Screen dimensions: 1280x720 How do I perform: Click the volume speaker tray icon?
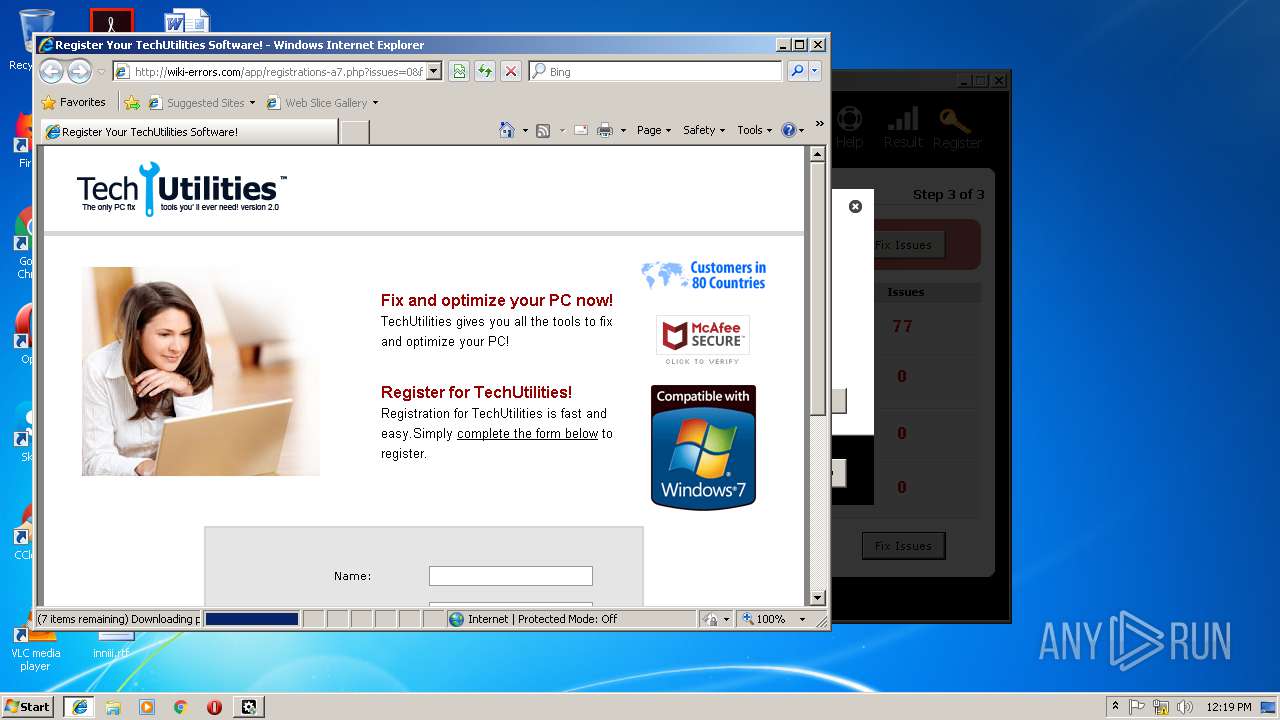point(1184,707)
